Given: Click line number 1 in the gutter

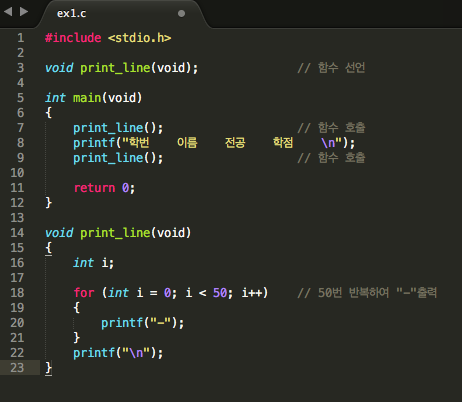Looking at the screenshot, I should coord(21,38).
